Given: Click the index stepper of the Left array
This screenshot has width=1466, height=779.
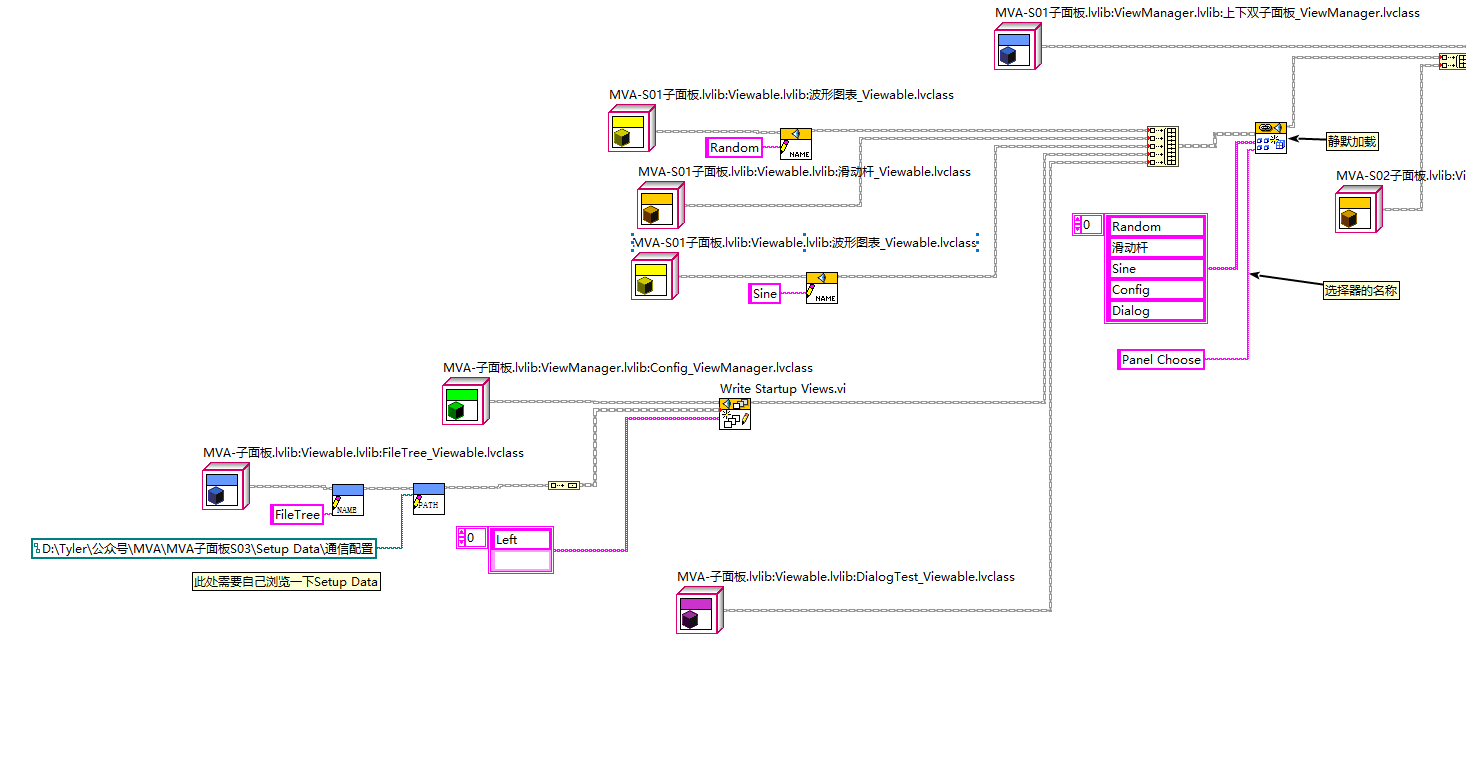Looking at the screenshot, I should click(461, 538).
